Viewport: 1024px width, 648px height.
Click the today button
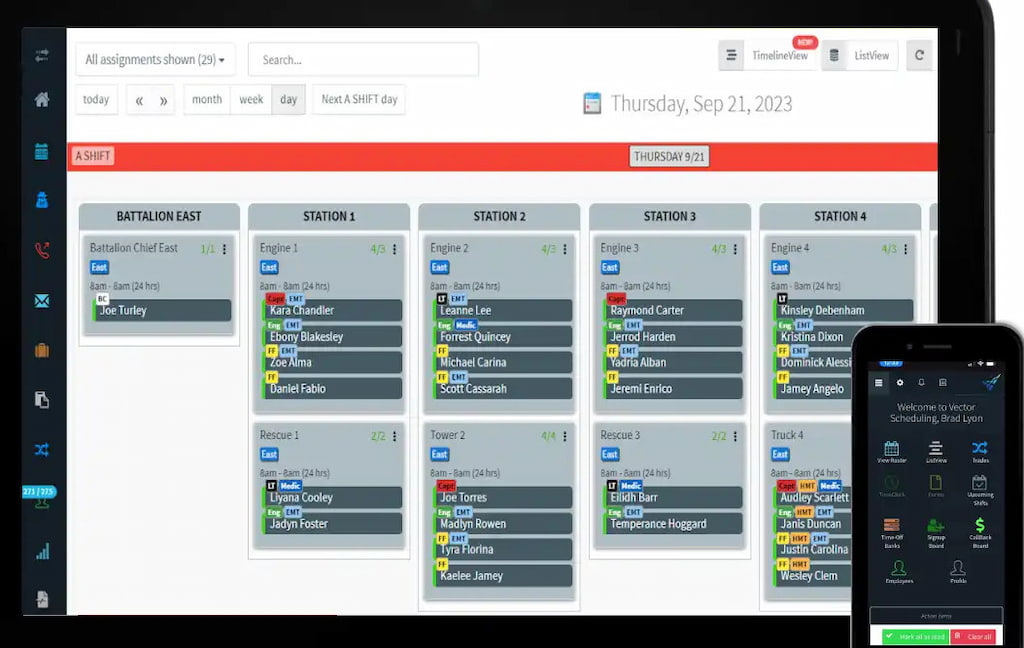tap(96, 99)
